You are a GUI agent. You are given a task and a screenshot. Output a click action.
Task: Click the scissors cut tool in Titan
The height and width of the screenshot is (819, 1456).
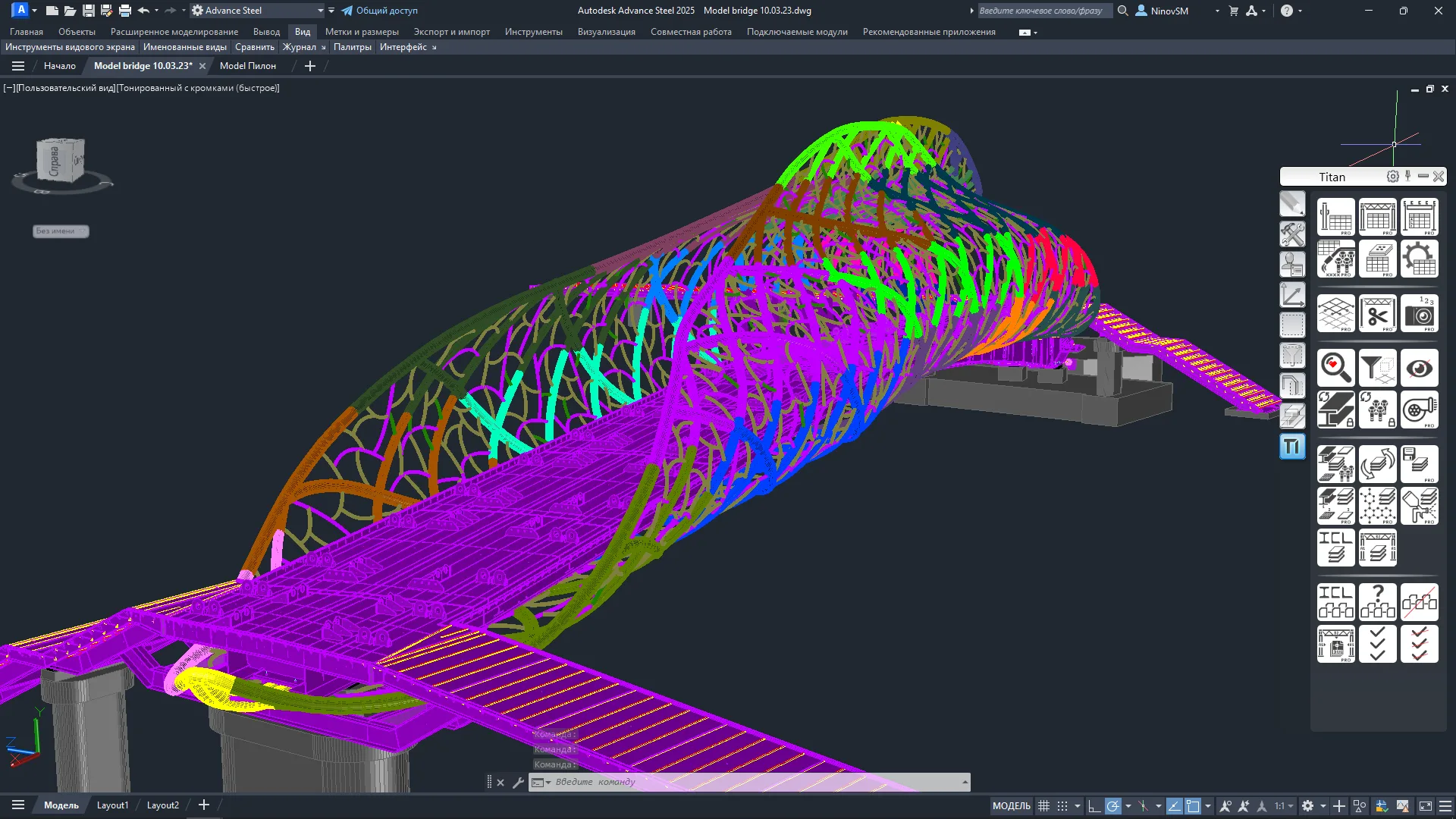(1377, 314)
